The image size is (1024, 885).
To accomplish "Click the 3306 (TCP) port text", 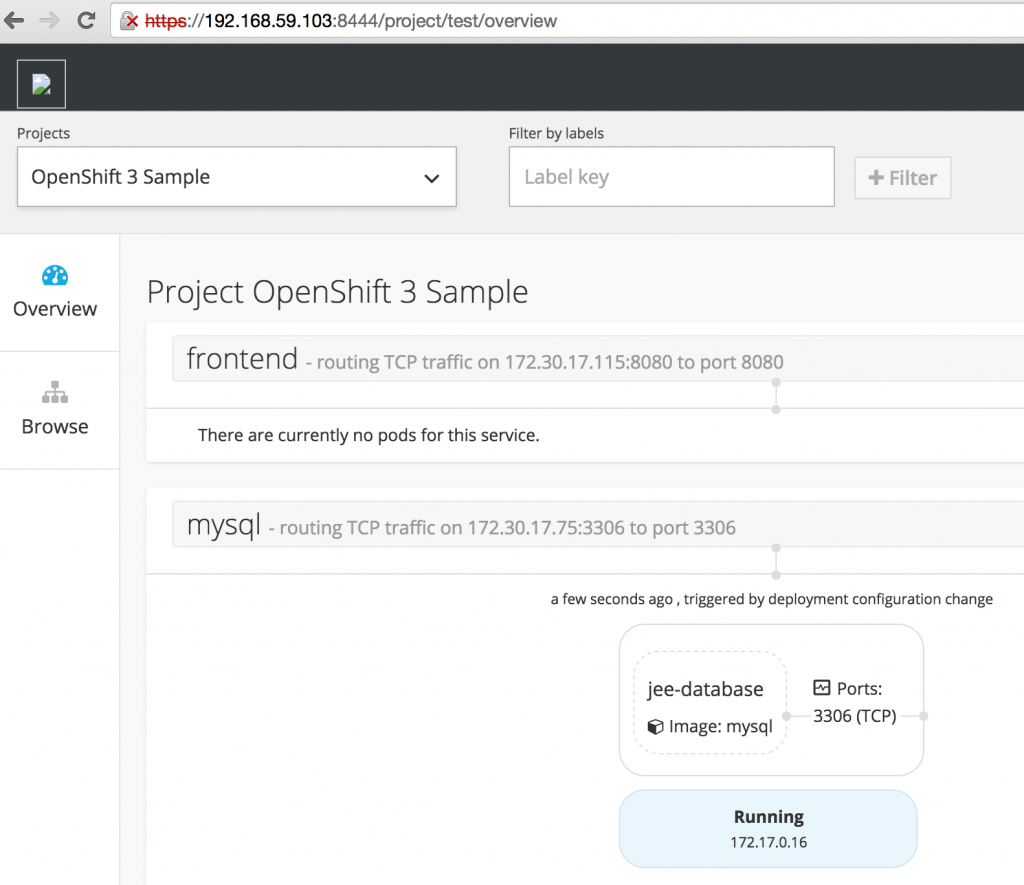I will (x=854, y=716).
